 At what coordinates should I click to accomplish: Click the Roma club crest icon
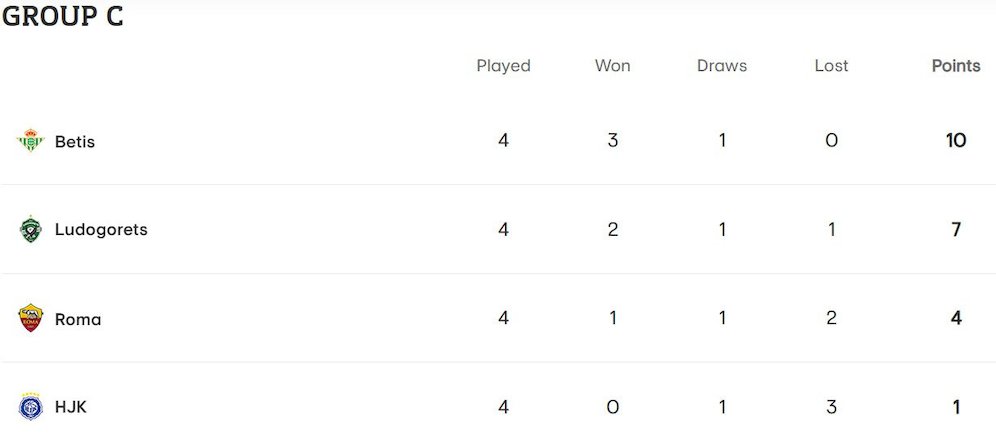pos(31,319)
